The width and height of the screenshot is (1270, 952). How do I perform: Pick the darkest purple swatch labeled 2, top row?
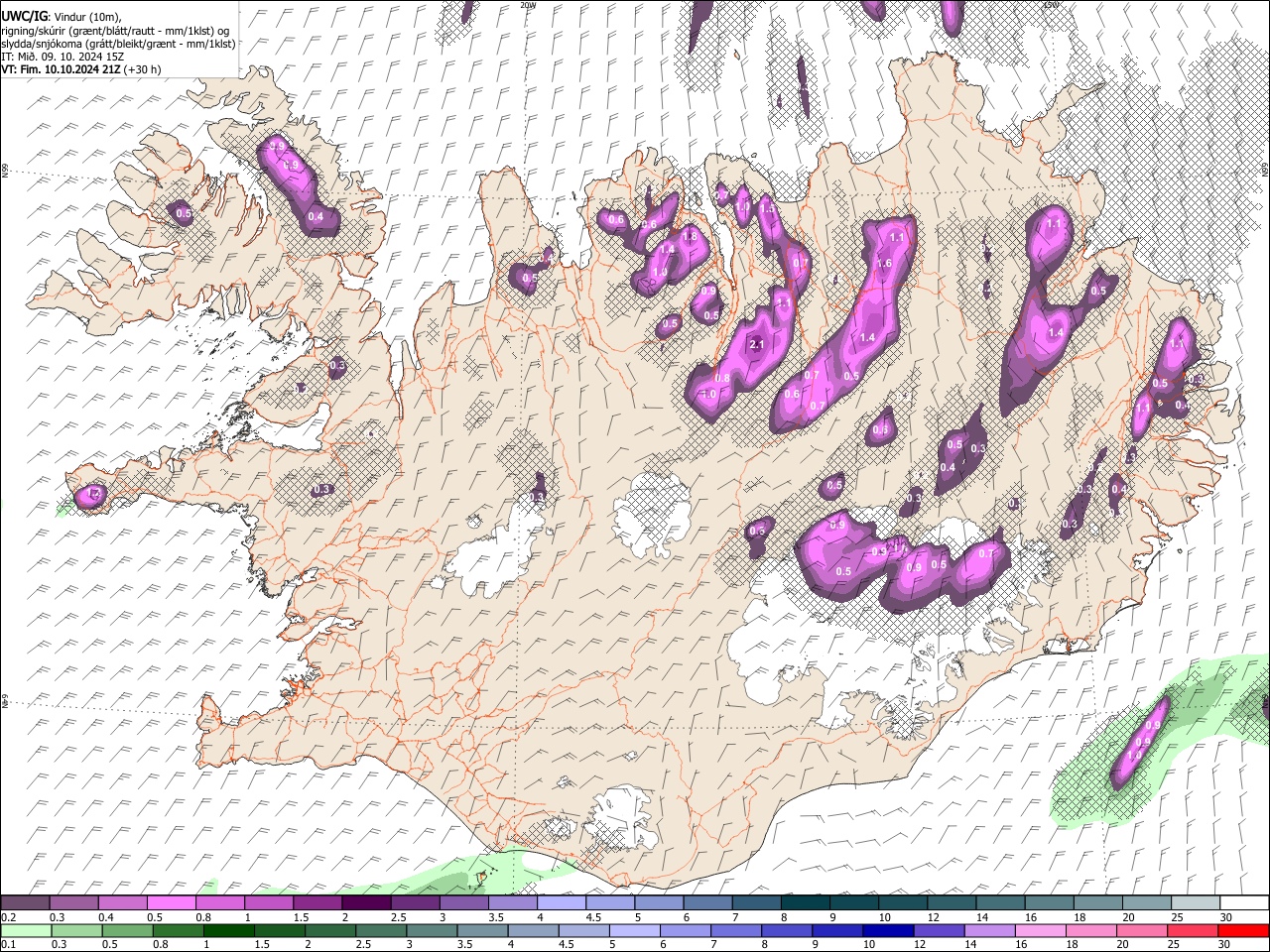[x=366, y=903]
